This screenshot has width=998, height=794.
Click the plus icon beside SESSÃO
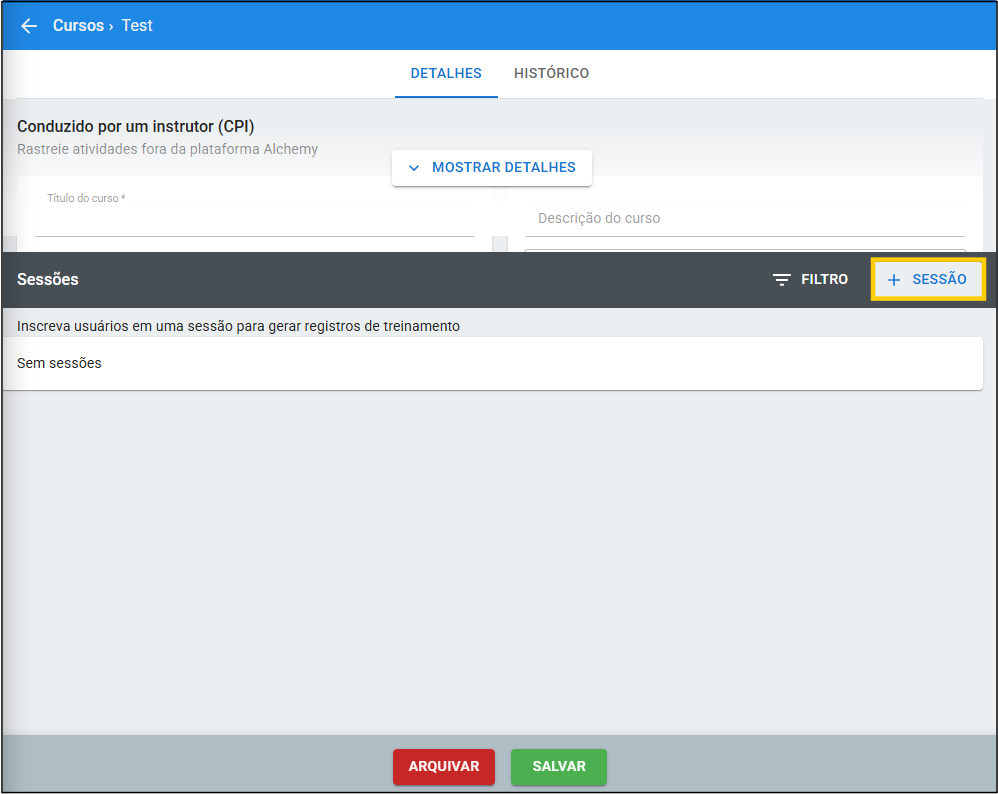894,280
